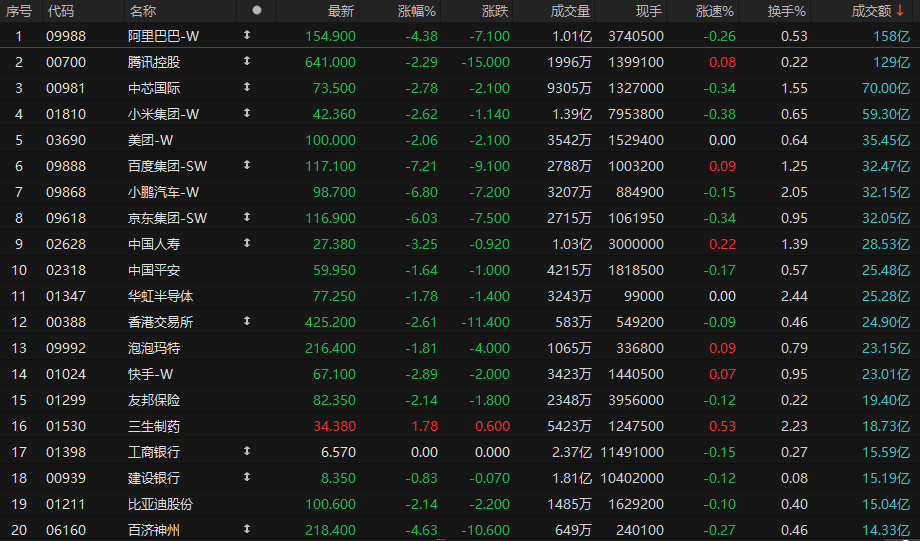Click the latest price 641.000
920x541 pixels.
pos(330,62)
